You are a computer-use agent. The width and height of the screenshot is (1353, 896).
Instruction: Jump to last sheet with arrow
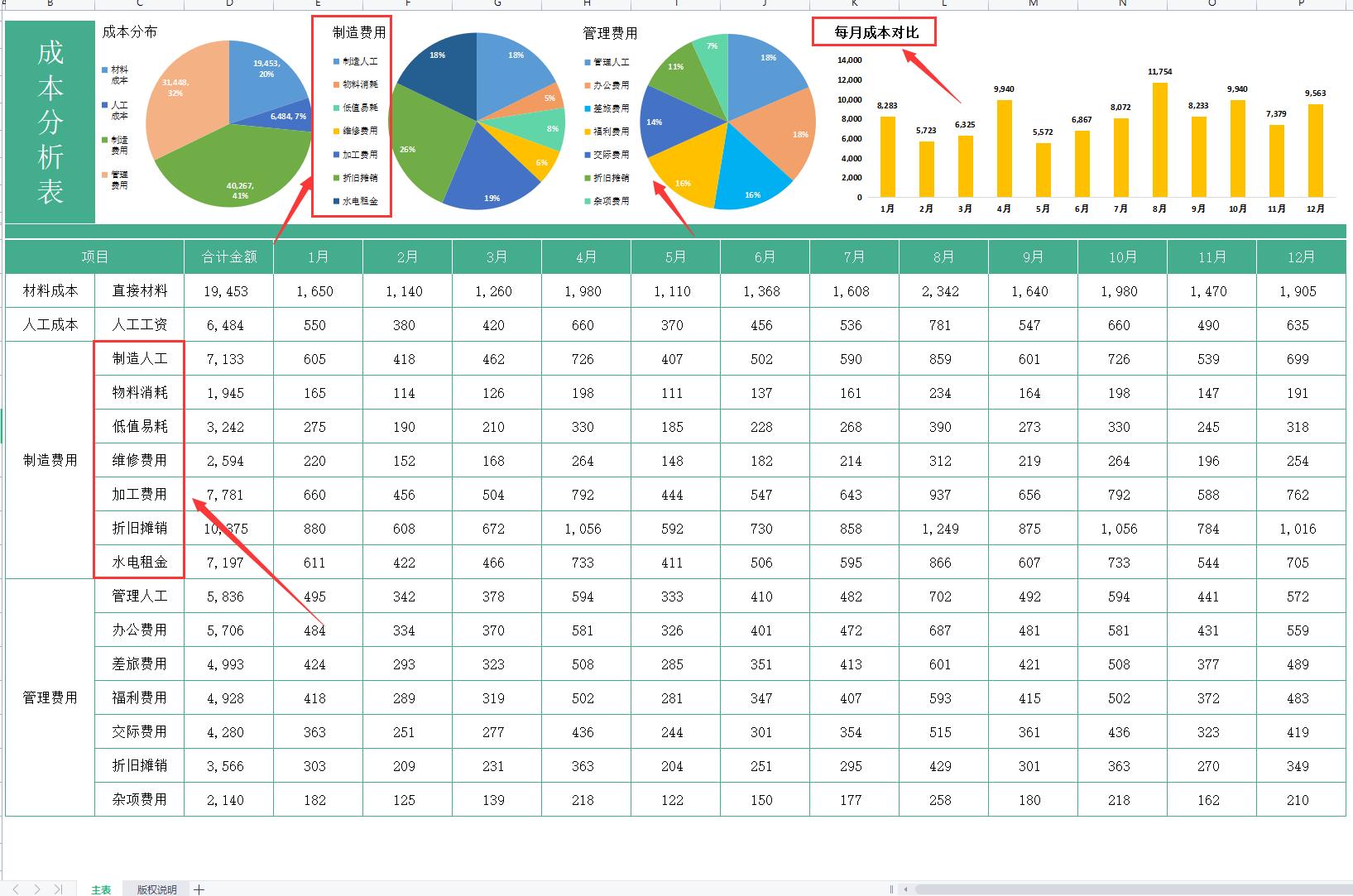[58, 889]
